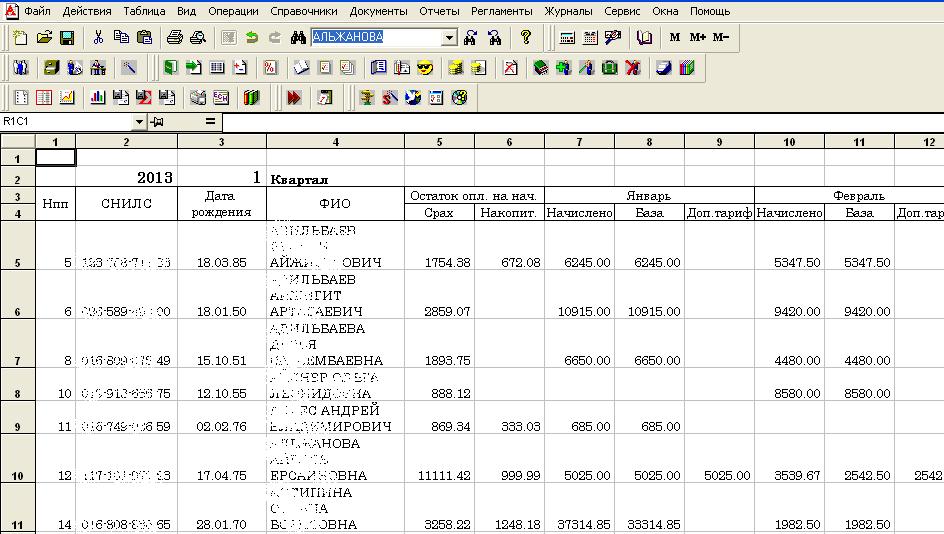Select row header 10 of the spreadsheet
Image resolution: width=944 pixels, height=534 pixels.
pyautogui.click(x=17, y=459)
